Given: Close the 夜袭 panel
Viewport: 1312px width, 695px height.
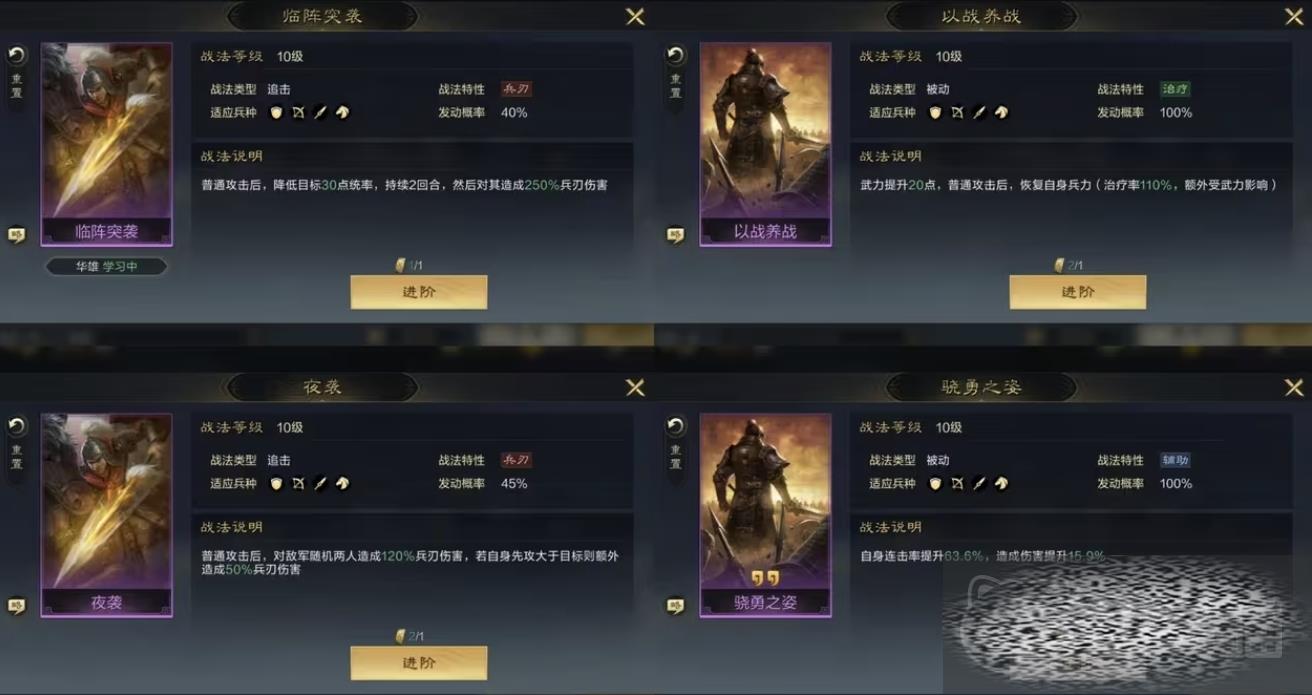Looking at the screenshot, I should [635, 387].
